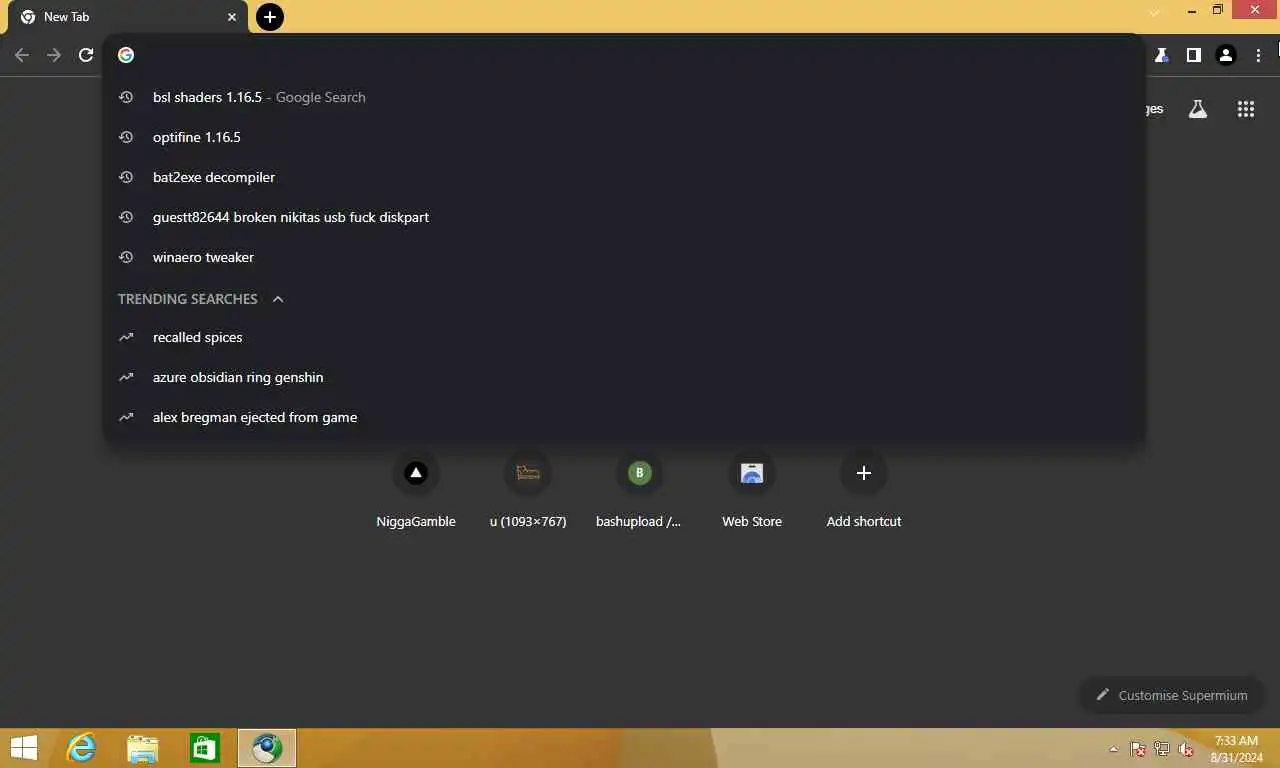
Task: Open File Explorer from taskbar
Action: click(143, 748)
